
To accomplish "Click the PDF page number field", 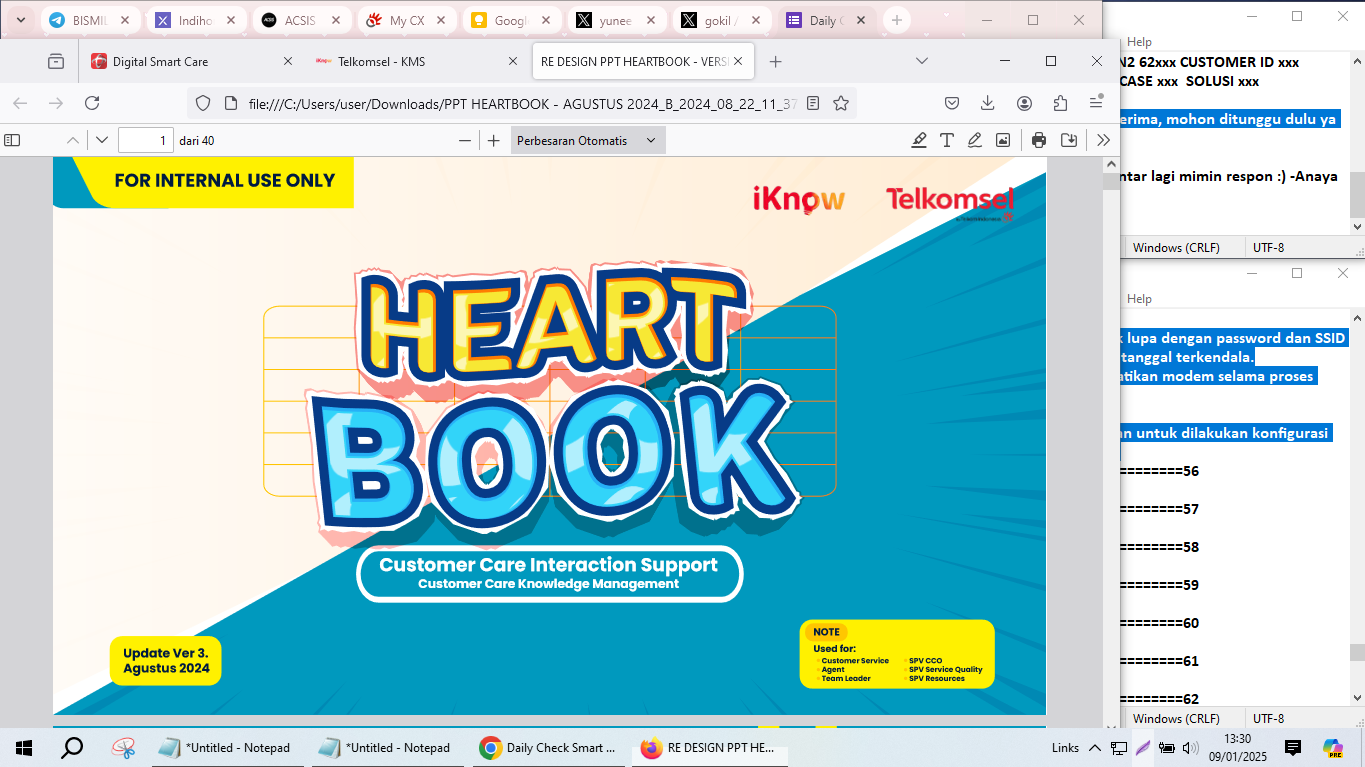I will (x=146, y=141).
